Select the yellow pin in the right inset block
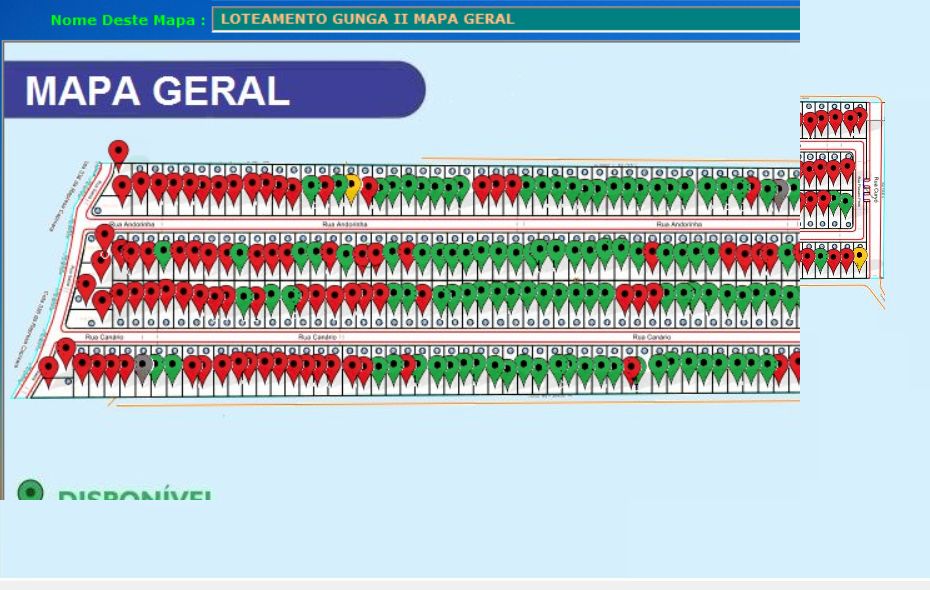The height and width of the screenshot is (590, 930). tap(859, 256)
